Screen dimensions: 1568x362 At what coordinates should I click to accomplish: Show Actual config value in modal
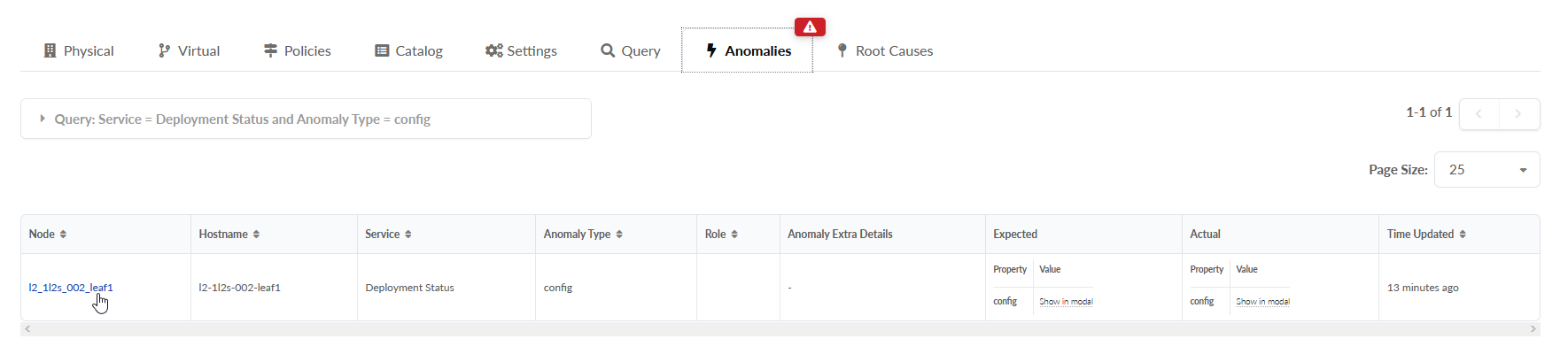[x=1262, y=302]
